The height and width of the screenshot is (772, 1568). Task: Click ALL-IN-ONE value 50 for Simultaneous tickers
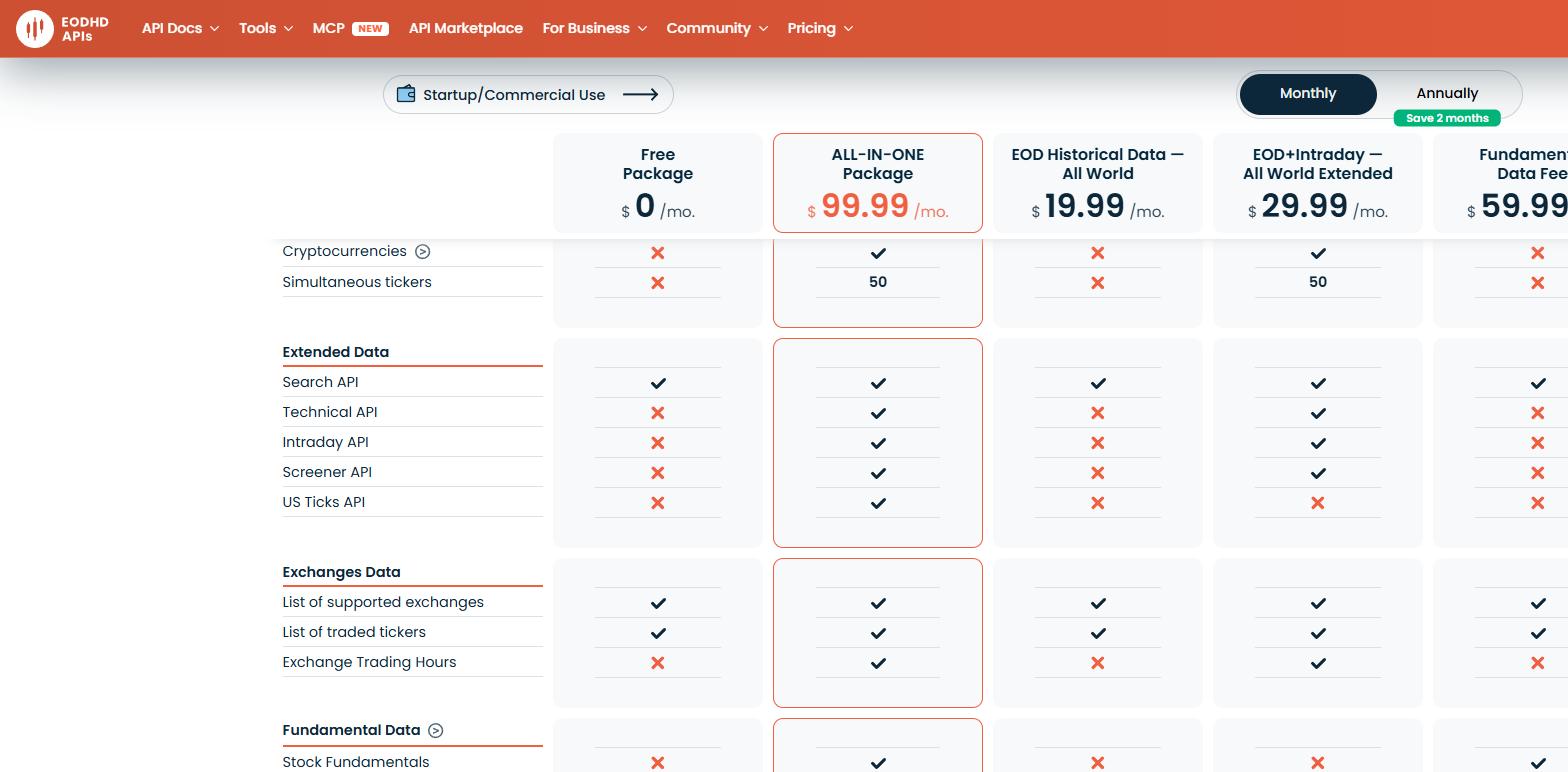click(878, 282)
